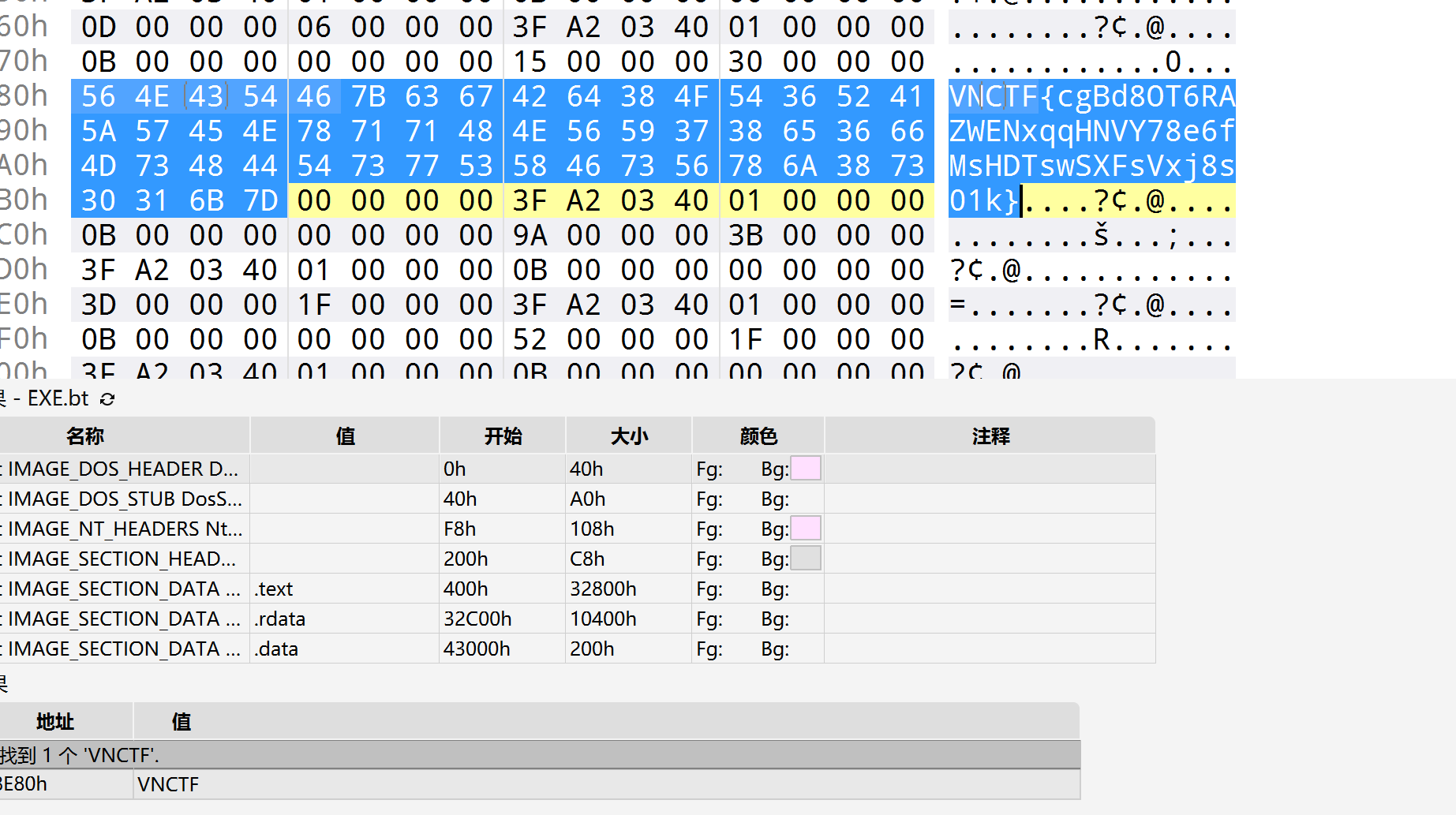Viewport: 1456px width, 815px height.
Task: Click the pink Bg swatch for IMAGE_DOS_HEADER
Action: pos(806,469)
